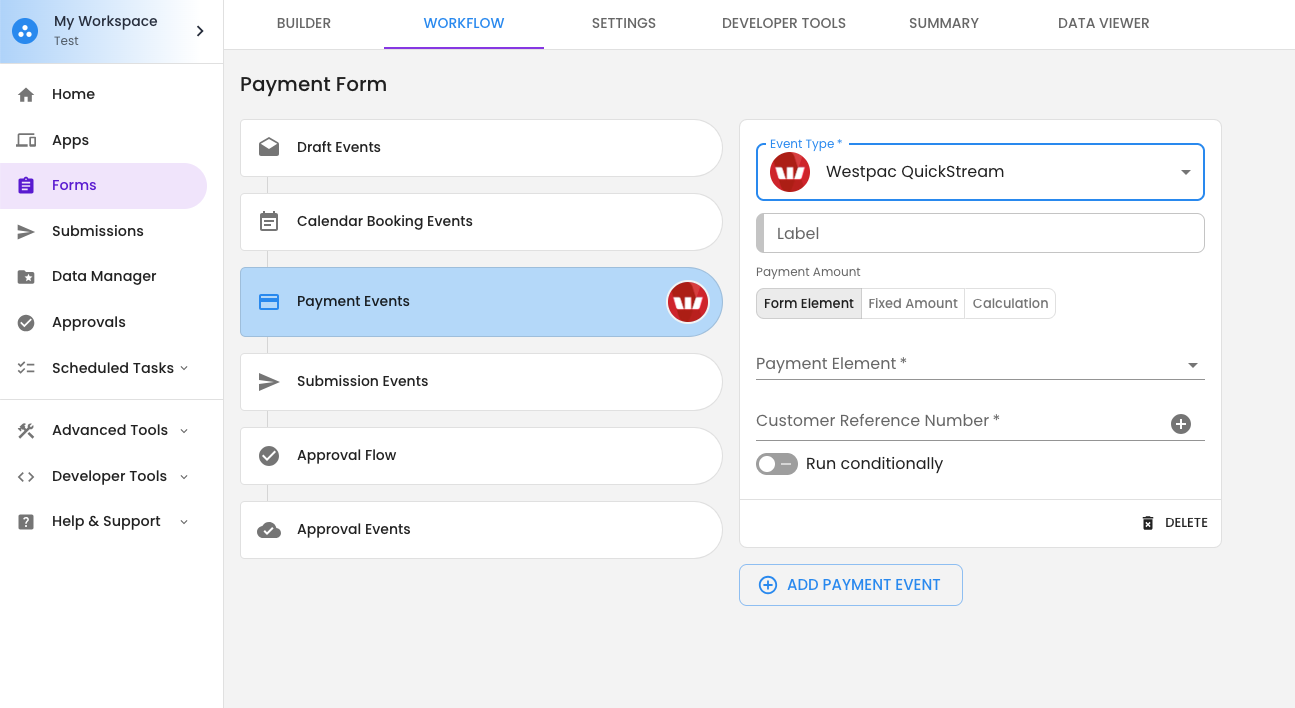The image size is (1295, 708).
Task: Open the DEVELOPER TOOLS top tab
Action: point(784,24)
